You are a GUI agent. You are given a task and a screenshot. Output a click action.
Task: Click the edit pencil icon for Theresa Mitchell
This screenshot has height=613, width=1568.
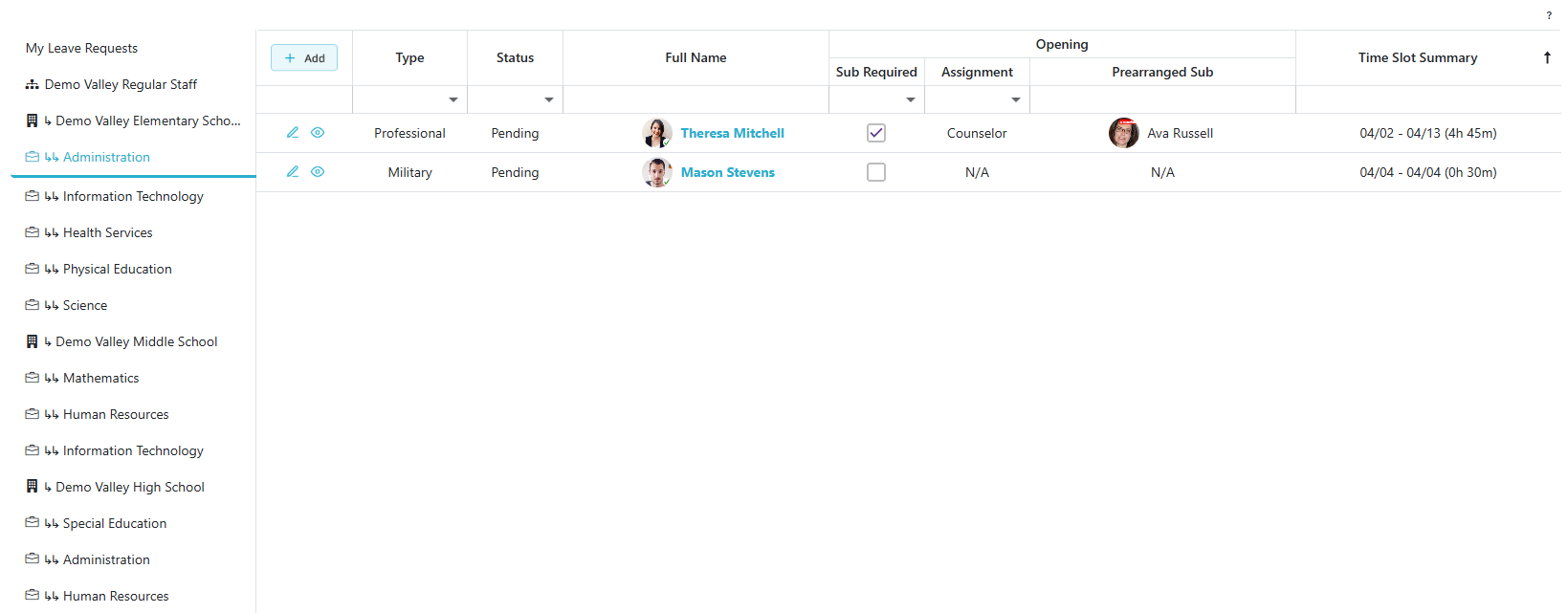click(x=293, y=133)
